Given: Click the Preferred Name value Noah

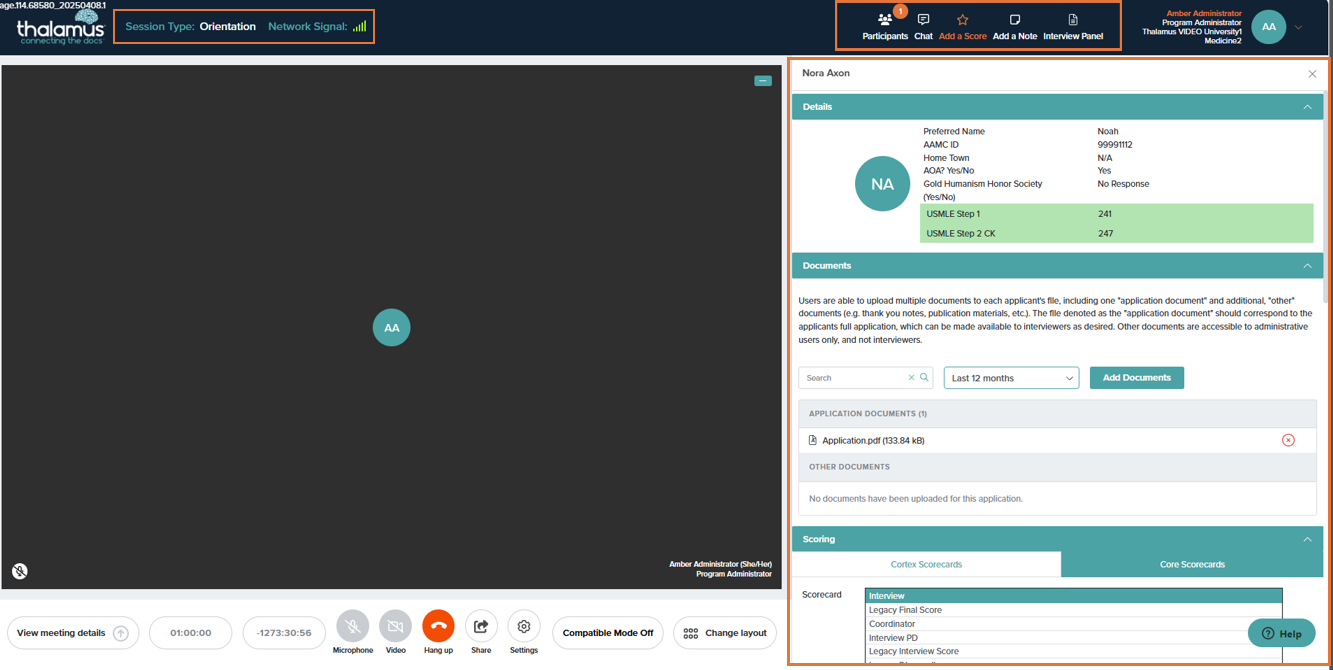Looking at the screenshot, I should click(x=1107, y=132).
